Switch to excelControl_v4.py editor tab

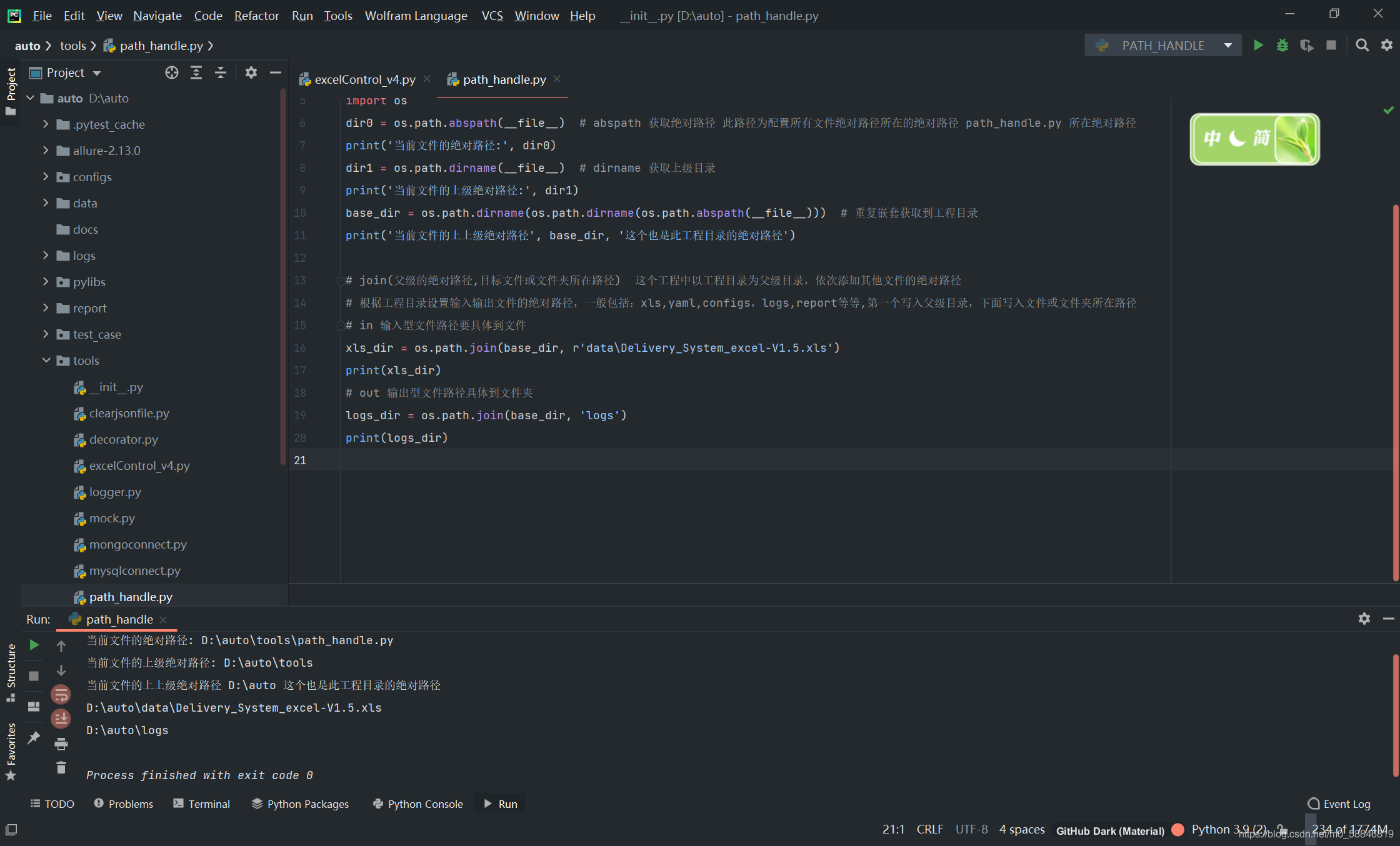pyautogui.click(x=364, y=79)
